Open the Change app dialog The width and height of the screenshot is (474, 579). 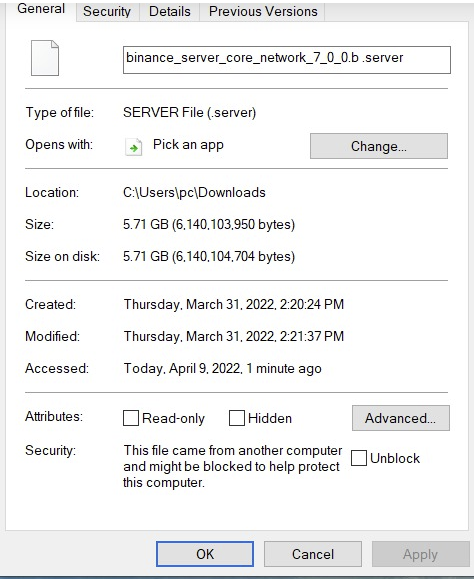click(x=379, y=146)
